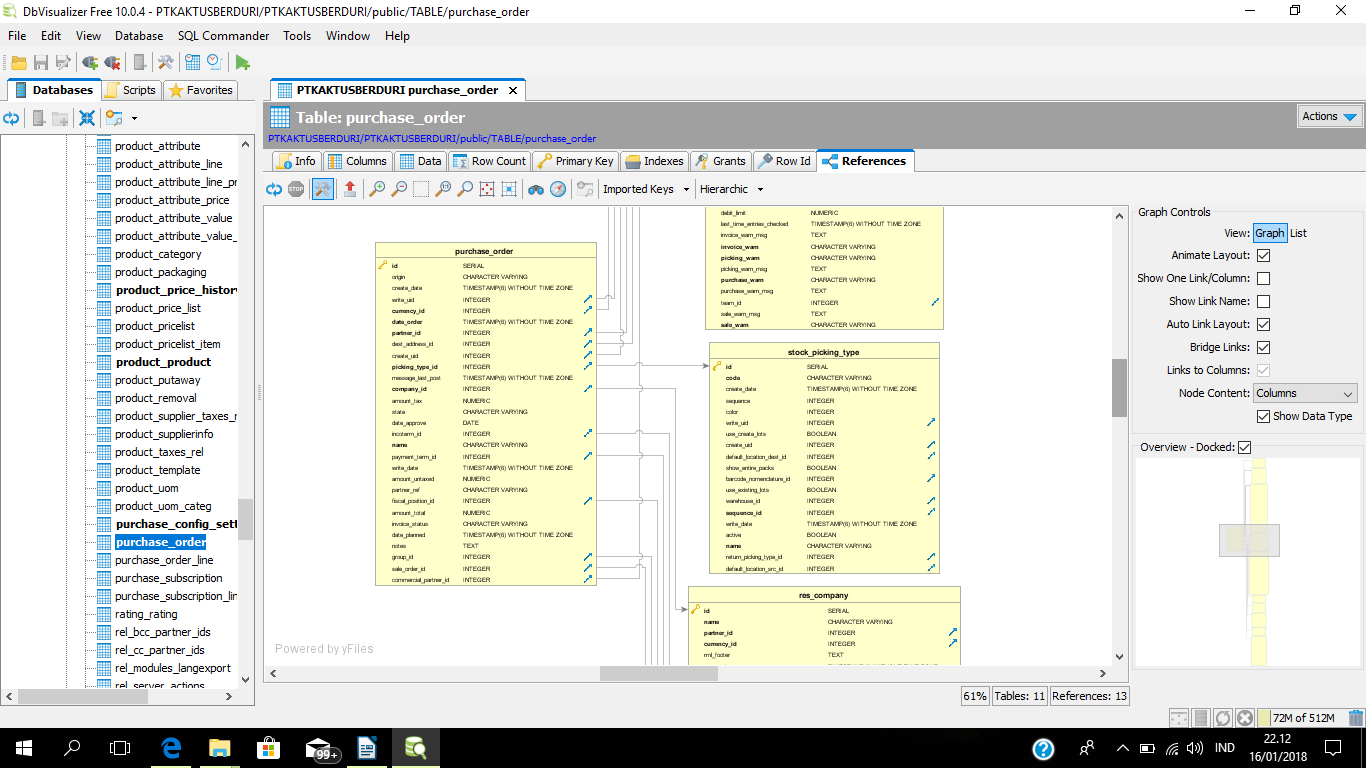This screenshot has width=1366, height=768.
Task: Open the SQL Commander menu
Action: coord(223,36)
